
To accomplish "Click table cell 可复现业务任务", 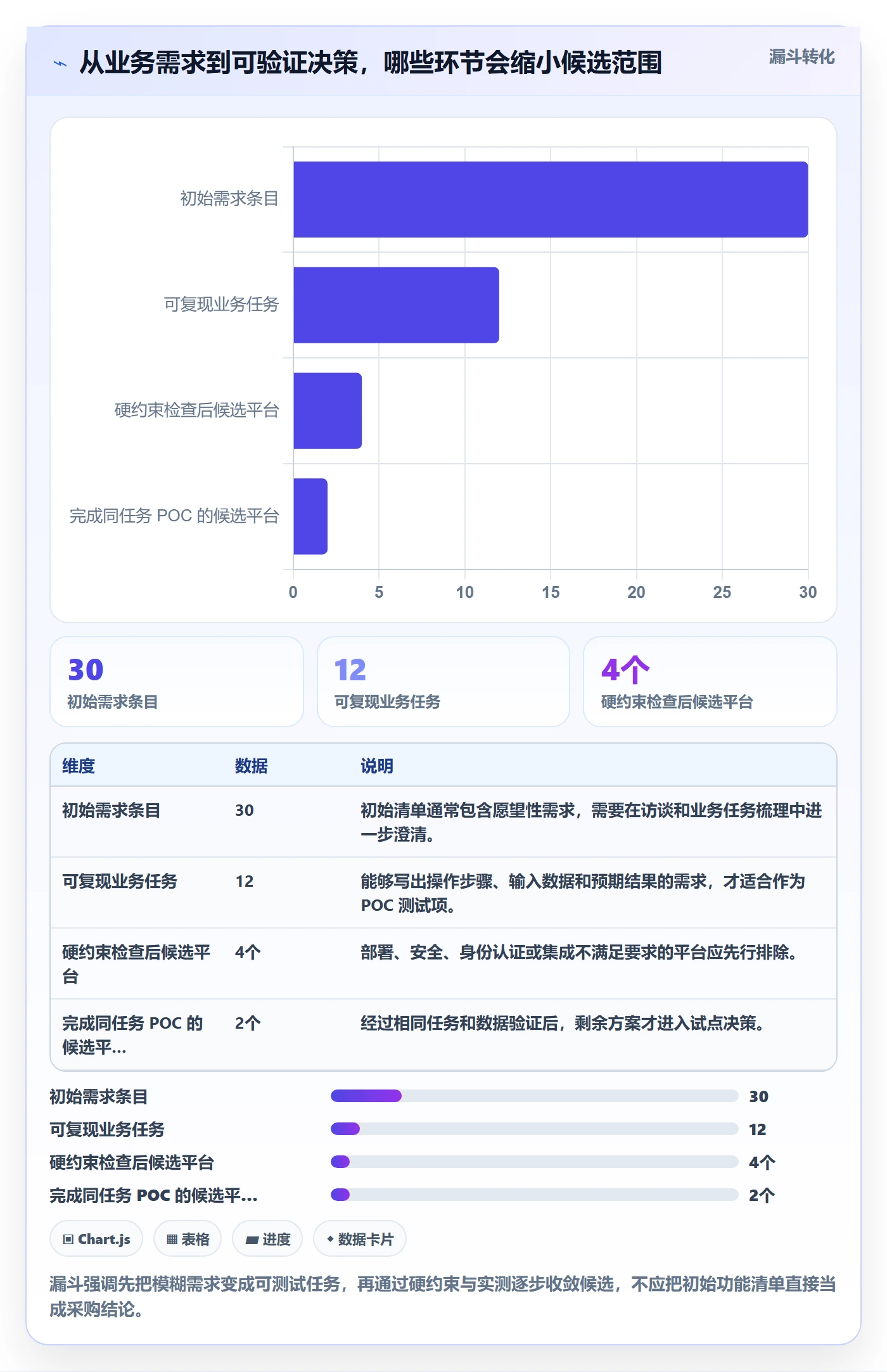I will click(120, 881).
